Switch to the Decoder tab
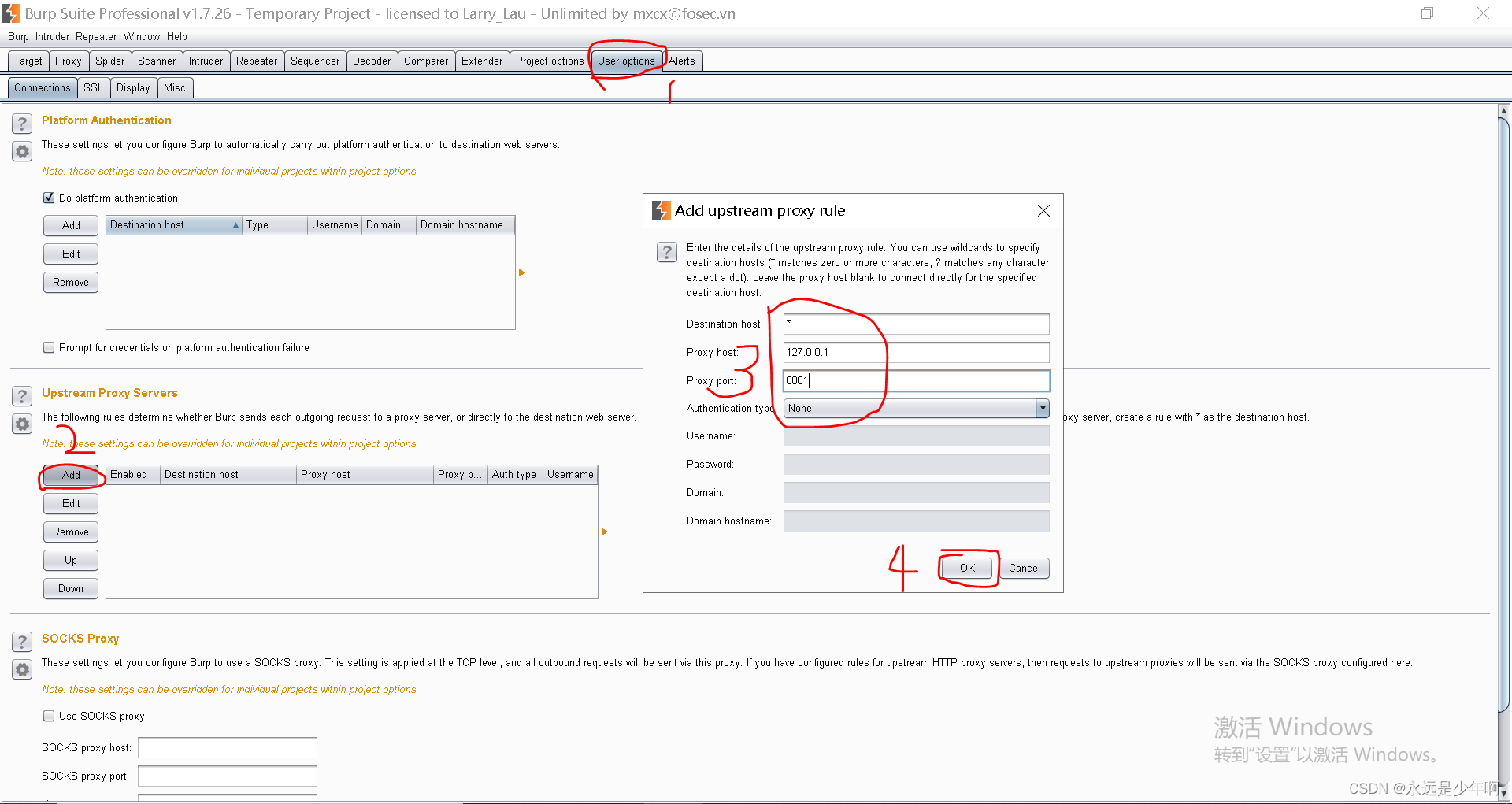Image resolution: width=1512 pixels, height=804 pixels. (x=372, y=61)
